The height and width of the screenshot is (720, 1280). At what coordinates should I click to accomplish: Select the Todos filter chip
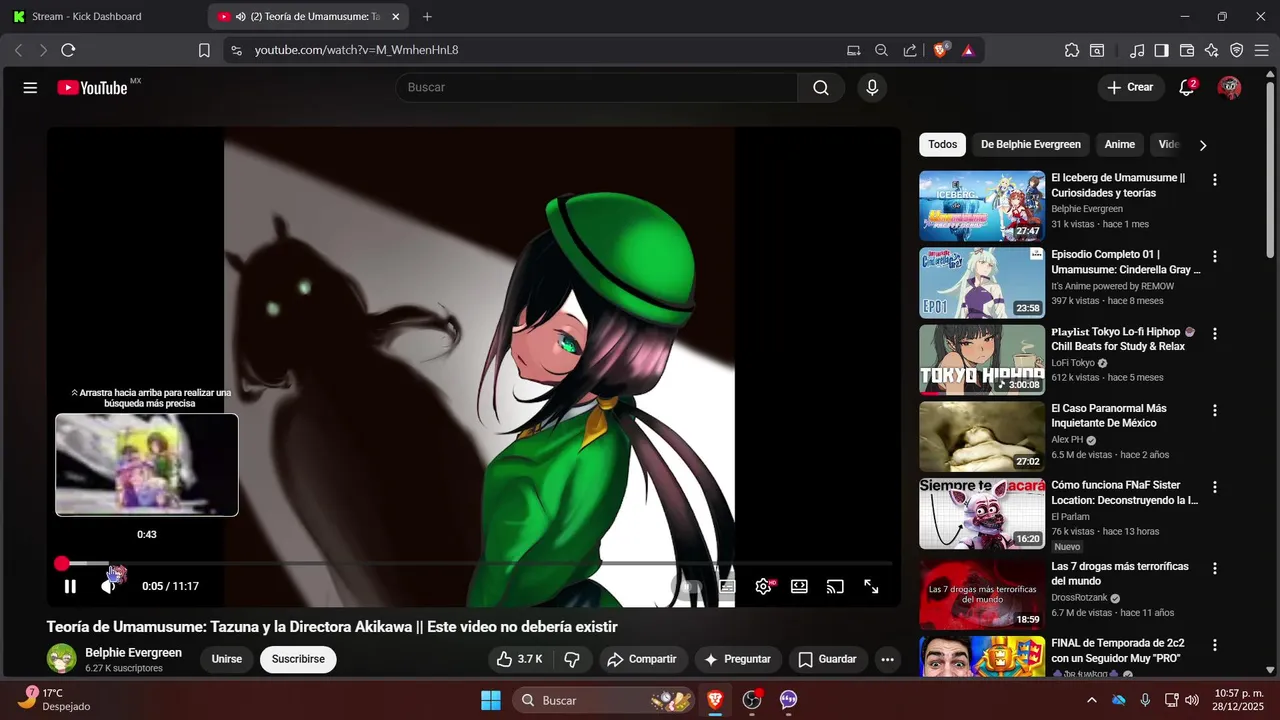click(x=942, y=145)
